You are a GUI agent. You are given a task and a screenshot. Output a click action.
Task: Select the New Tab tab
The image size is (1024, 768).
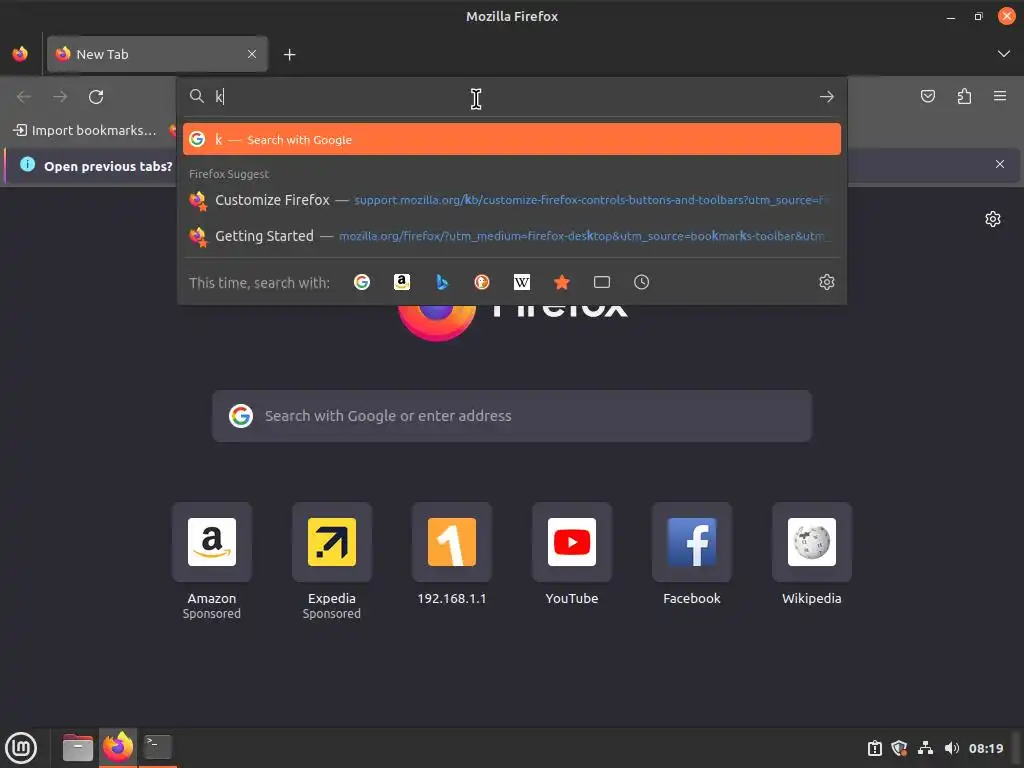pyautogui.click(x=157, y=54)
